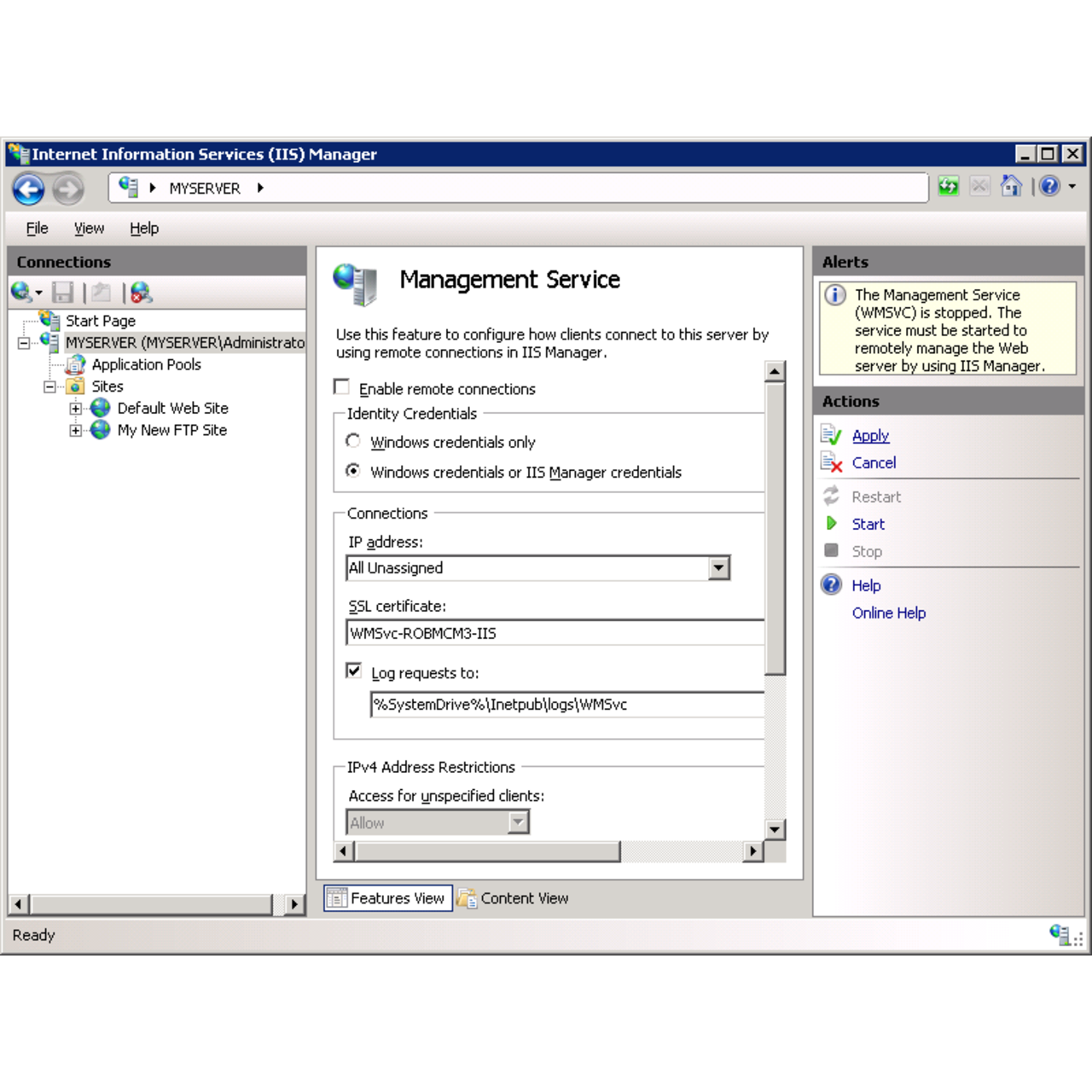Click the grayed Forward navigation arrow

(68, 189)
